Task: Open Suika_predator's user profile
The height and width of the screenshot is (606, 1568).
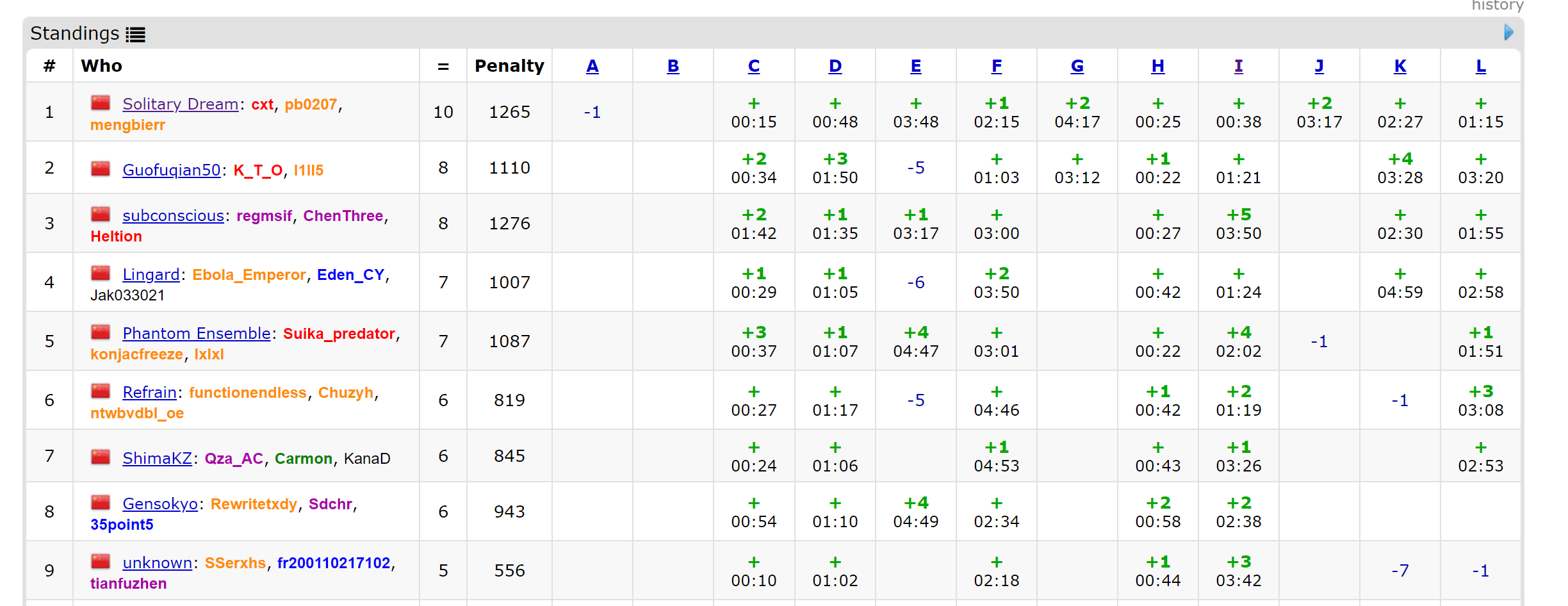Action: click(x=339, y=334)
